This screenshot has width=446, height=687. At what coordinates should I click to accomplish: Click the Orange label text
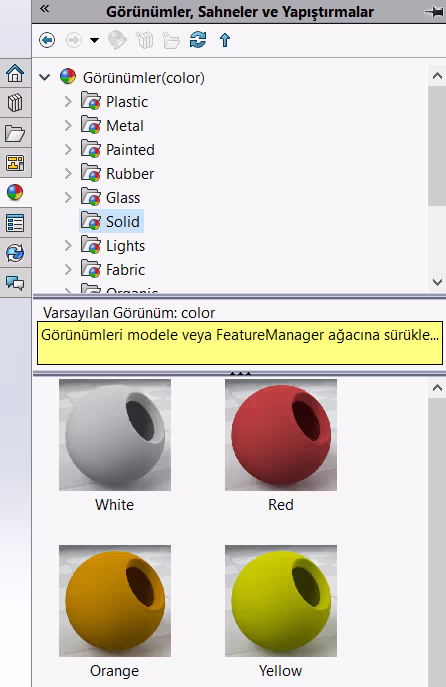(114, 671)
